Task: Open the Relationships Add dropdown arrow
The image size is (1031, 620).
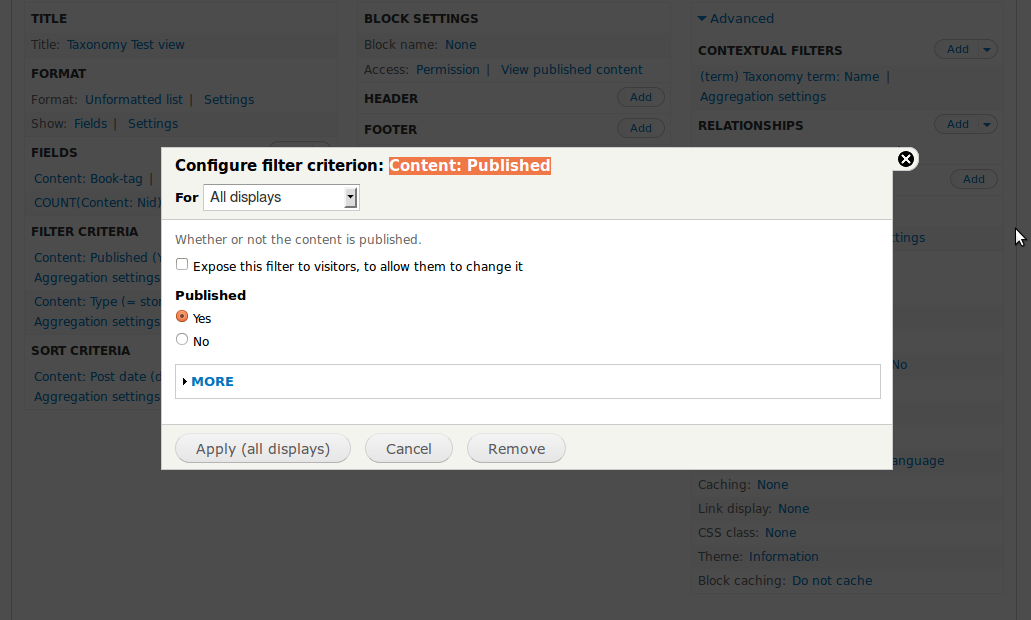Action: (987, 124)
